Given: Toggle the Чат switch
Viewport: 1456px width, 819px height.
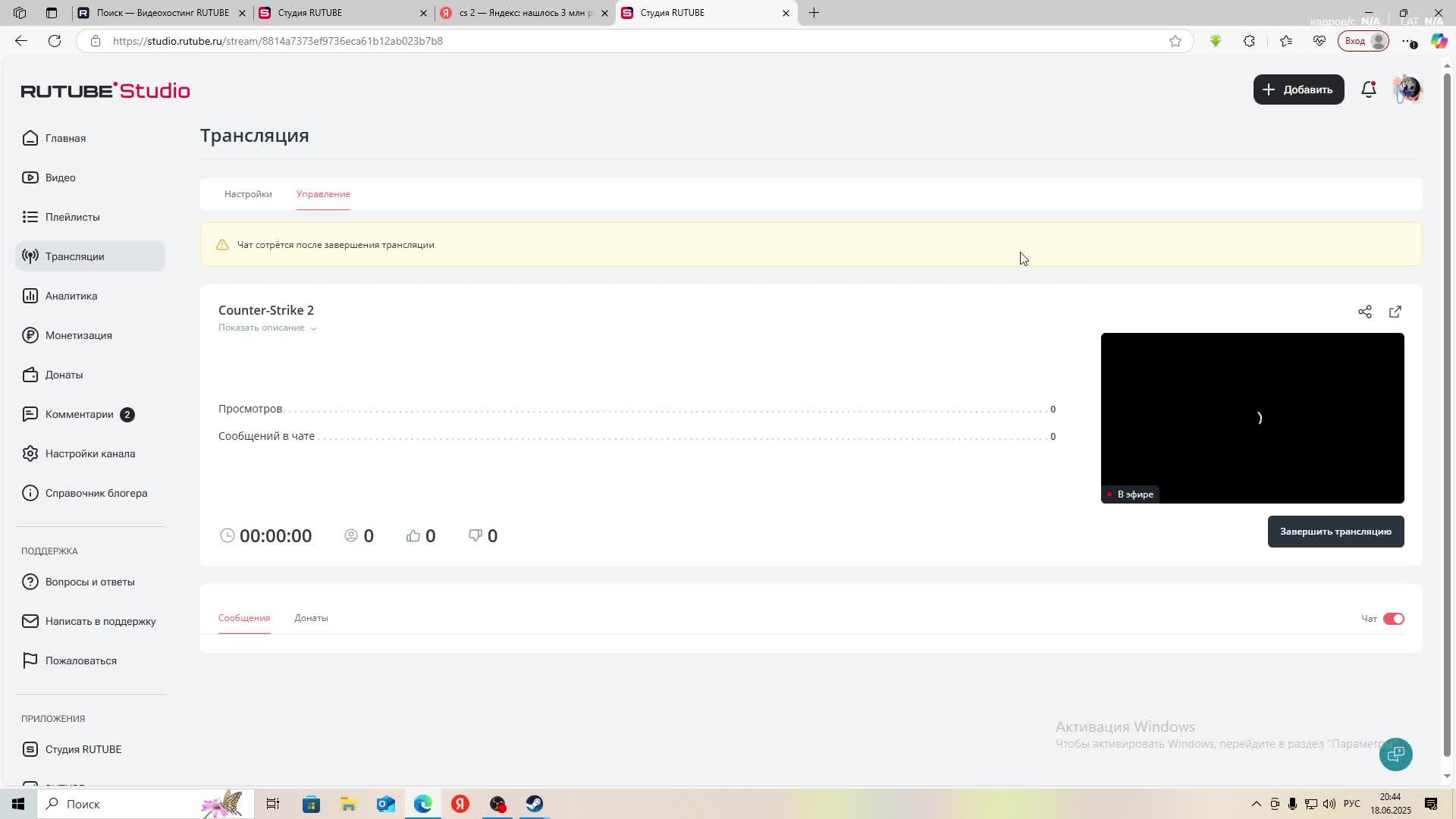Looking at the screenshot, I should [x=1394, y=619].
